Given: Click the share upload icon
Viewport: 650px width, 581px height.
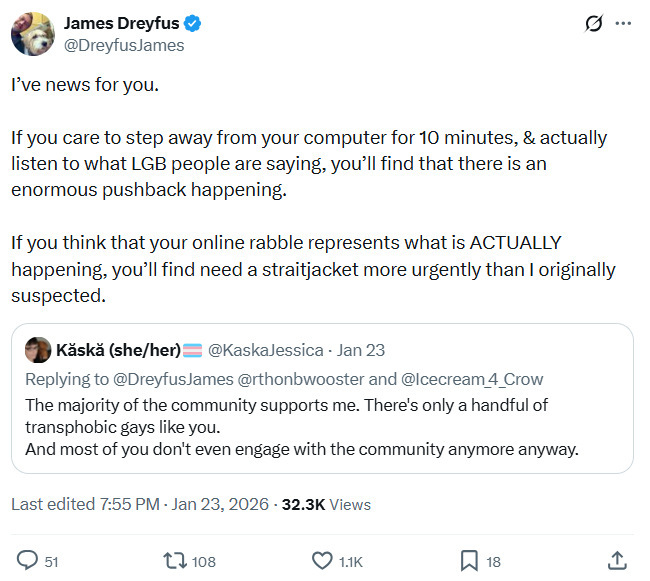Looking at the screenshot, I should [617, 561].
